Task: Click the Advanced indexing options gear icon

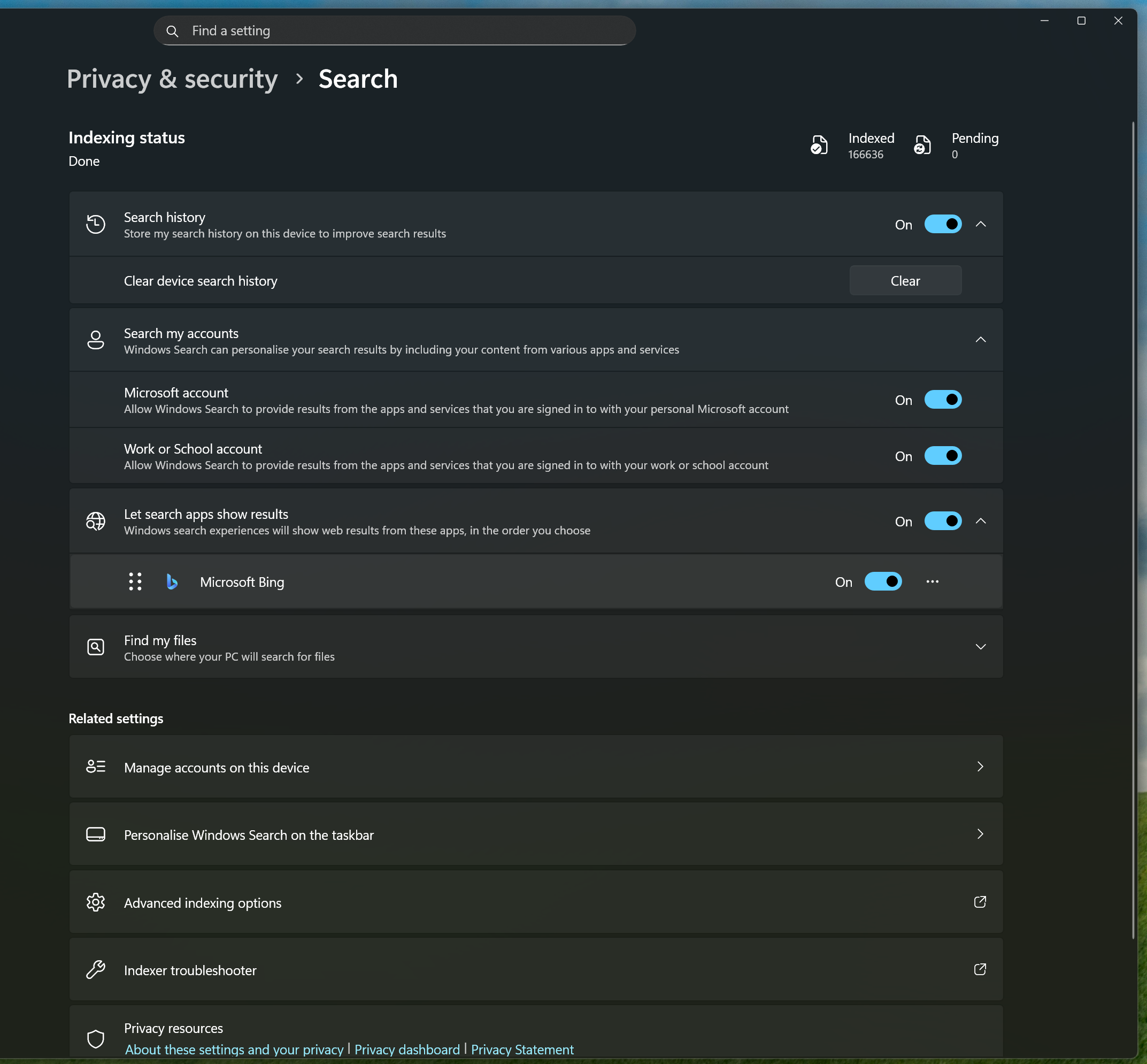Action: coord(96,902)
